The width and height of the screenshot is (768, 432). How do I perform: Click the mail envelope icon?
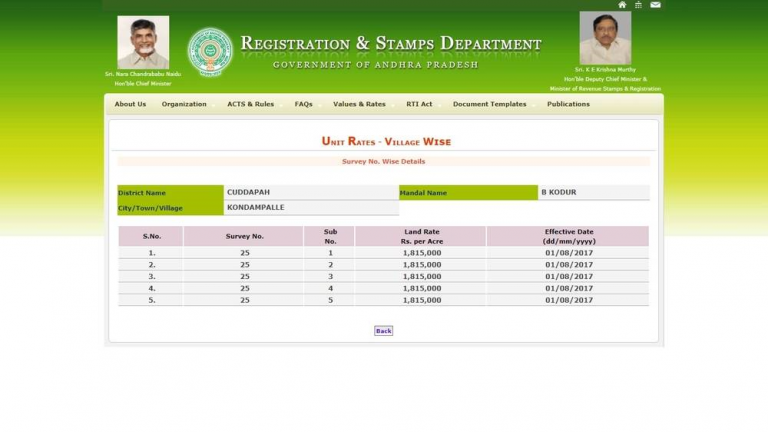click(655, 5)
